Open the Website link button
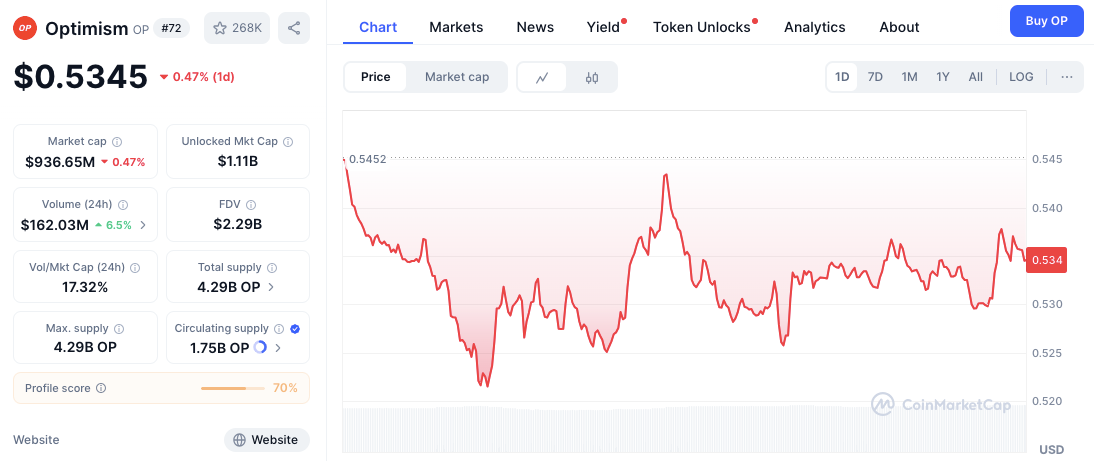This screenshot has width=1094, height=461. coord(267,440)
